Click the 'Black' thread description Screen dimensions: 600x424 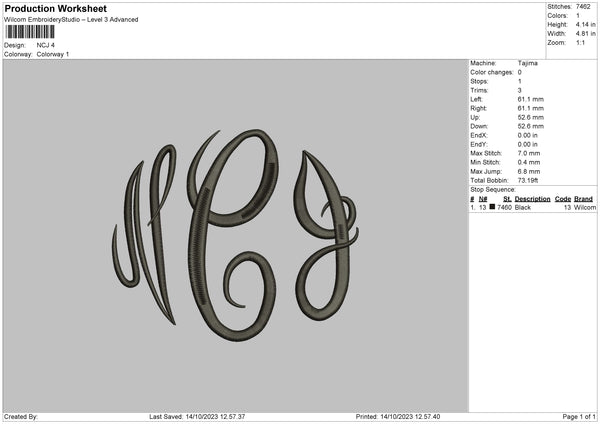(523, 207)
